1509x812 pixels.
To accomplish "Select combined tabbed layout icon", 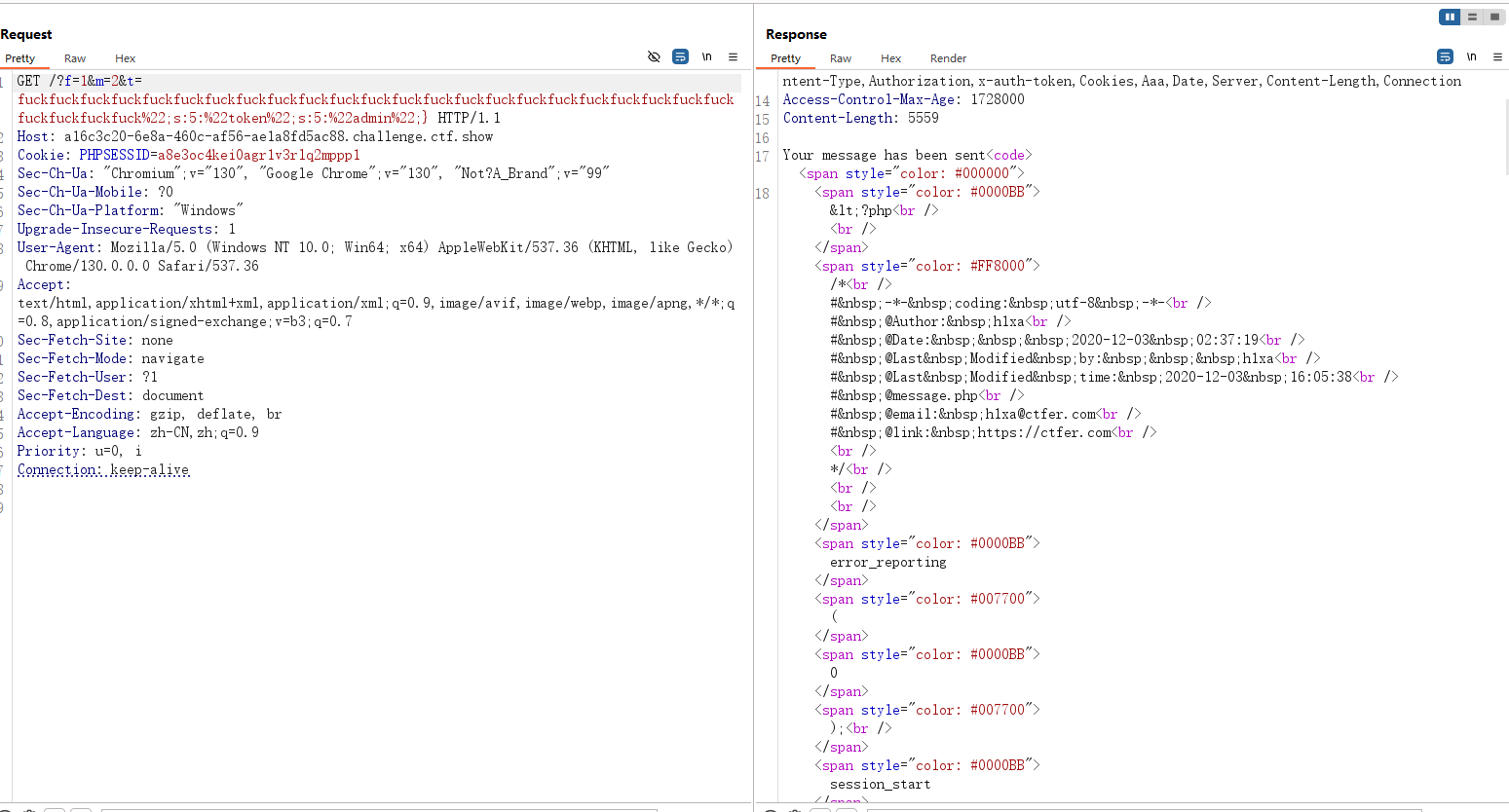I will click(1494, 17).
